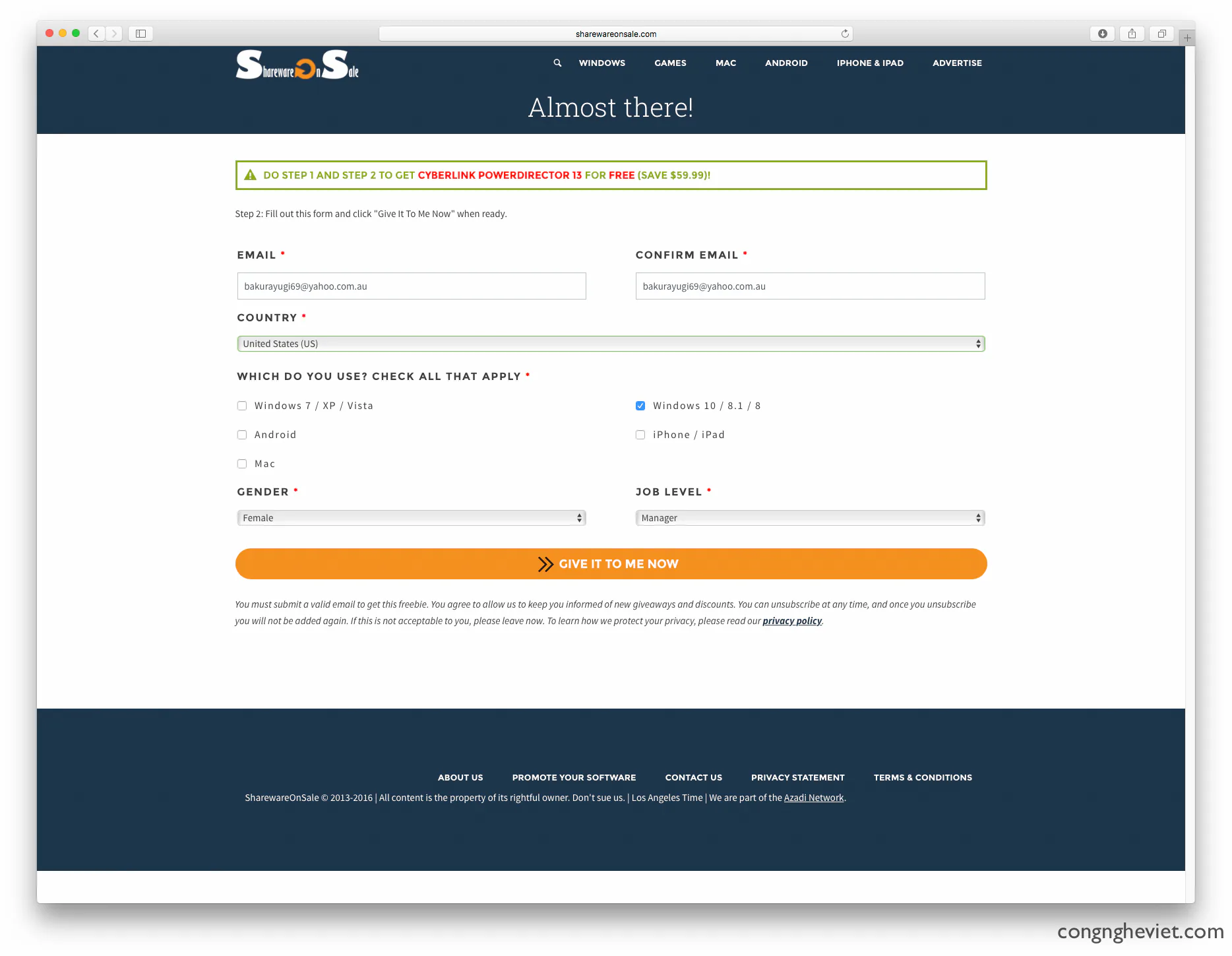This screenshot has width=1232, height=956.
Task: Open the Games menu item
Action: point(670,63)
